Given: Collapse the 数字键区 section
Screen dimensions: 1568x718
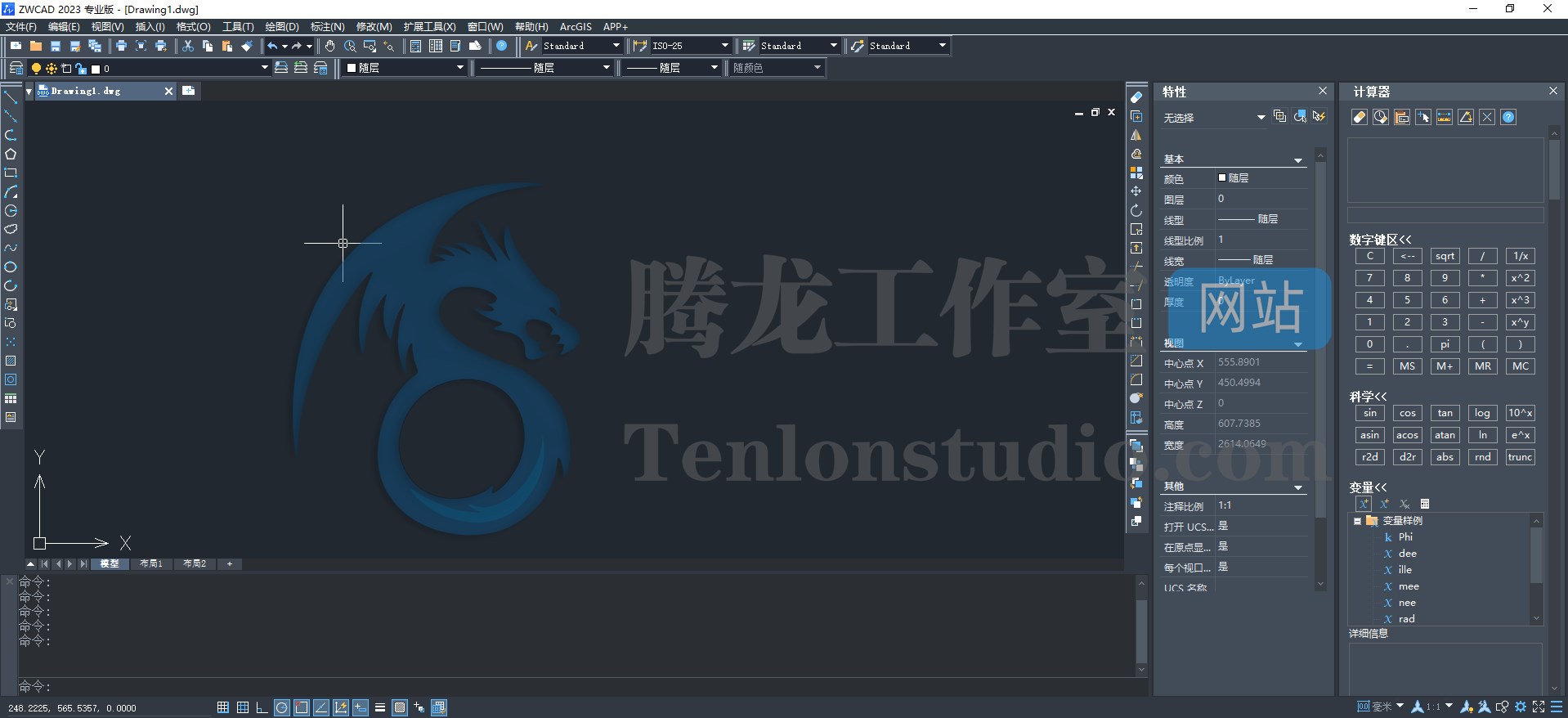Looking at the screenshot, I should (1380, 240).
